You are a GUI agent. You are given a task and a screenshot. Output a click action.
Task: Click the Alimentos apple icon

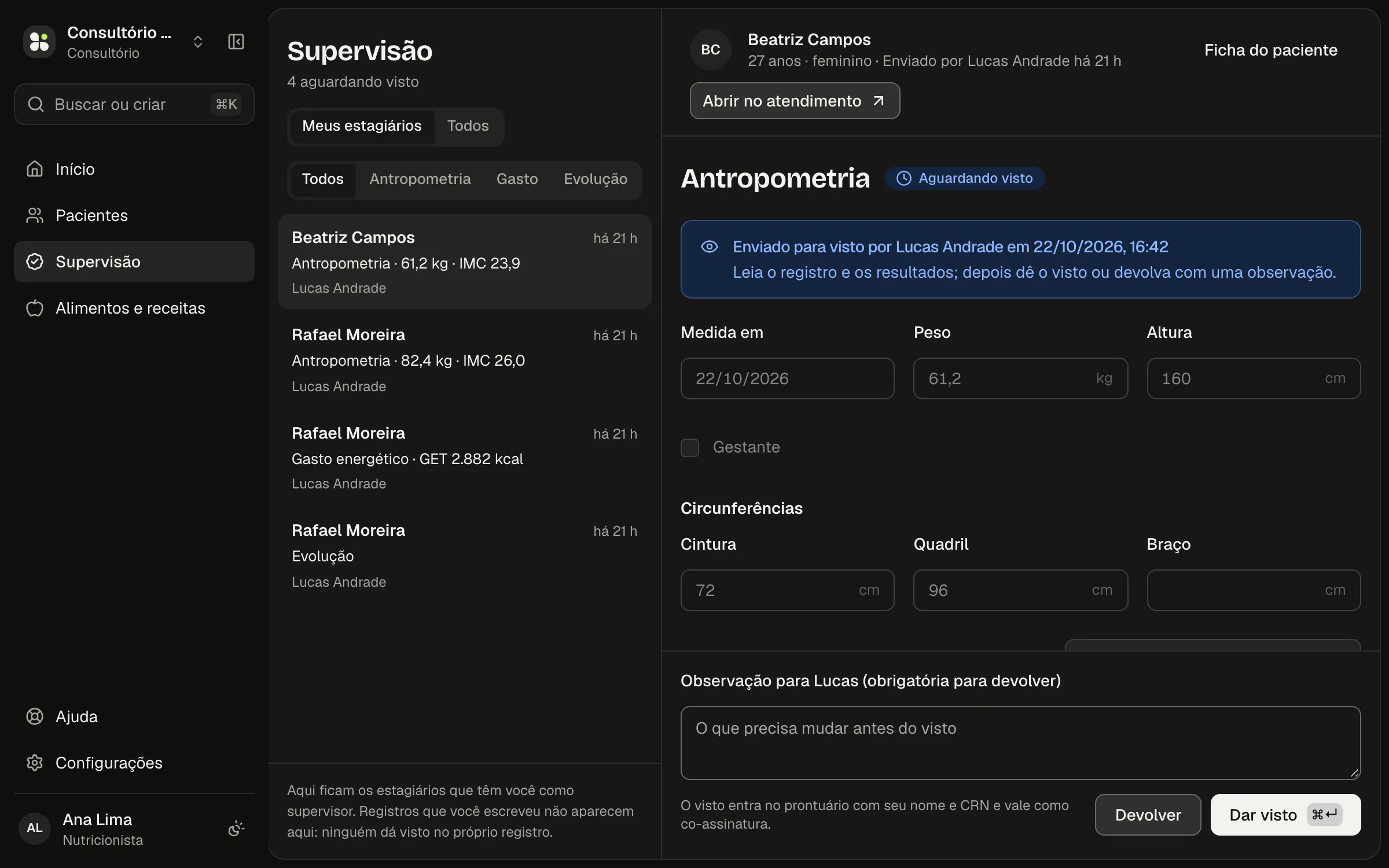[35, 308]
